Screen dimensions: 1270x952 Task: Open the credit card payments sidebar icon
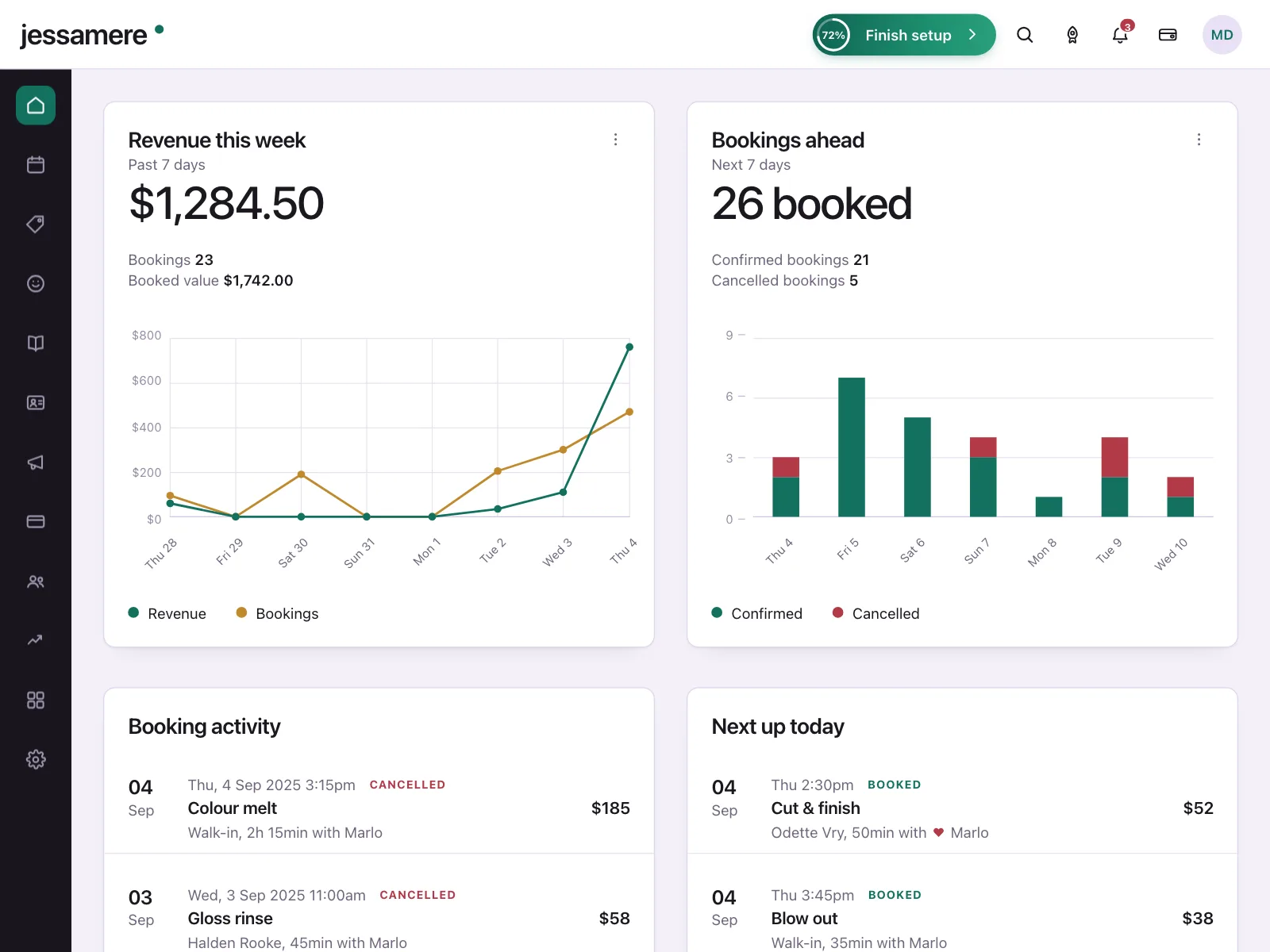point(36,522)
